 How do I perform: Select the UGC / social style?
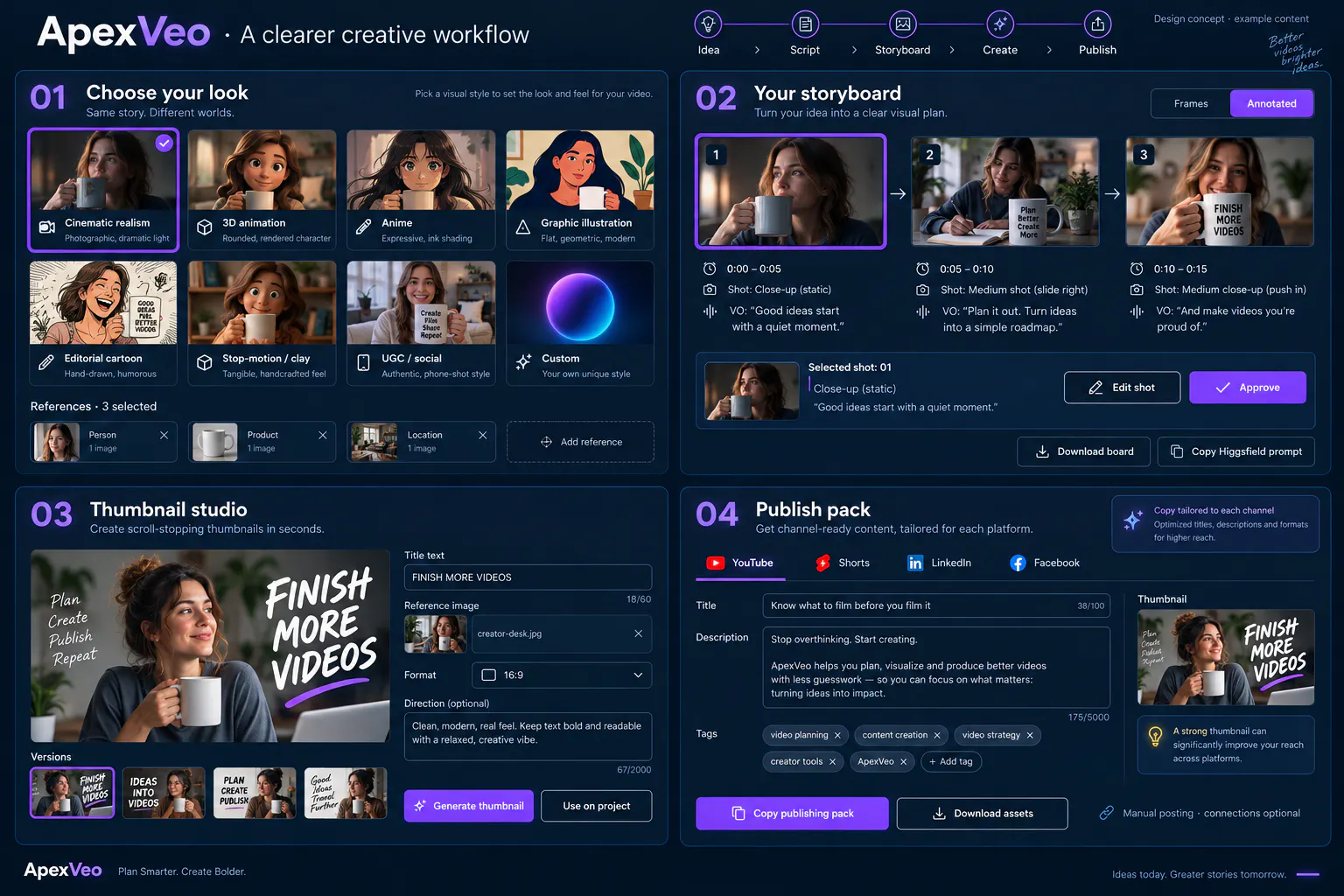pyautogui.click(x=422, y=323)
